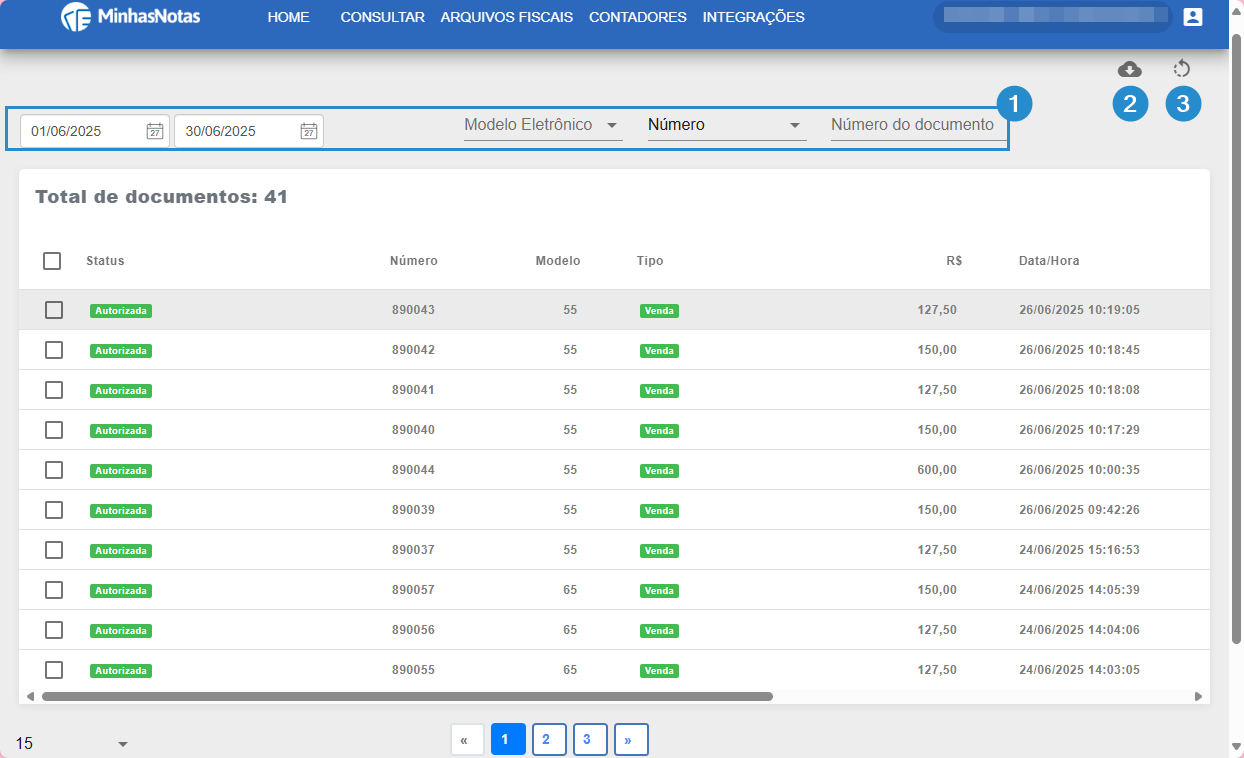Viewport: 1244px width, 758px height.
Task: Click Venda badge for document 890055
Action: [x=659, y=671]
